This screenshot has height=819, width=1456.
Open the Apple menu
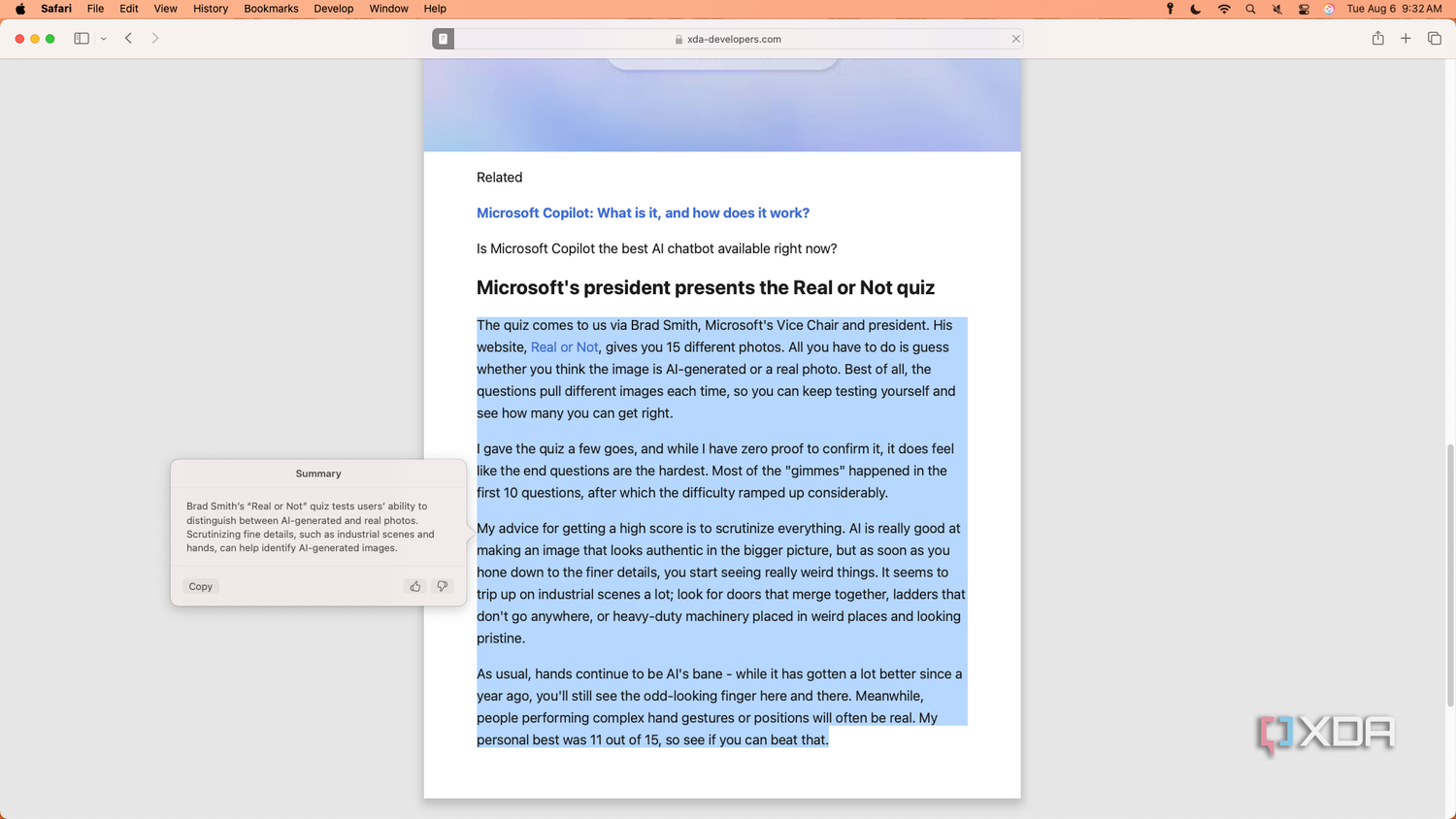[x=20, y=9]
